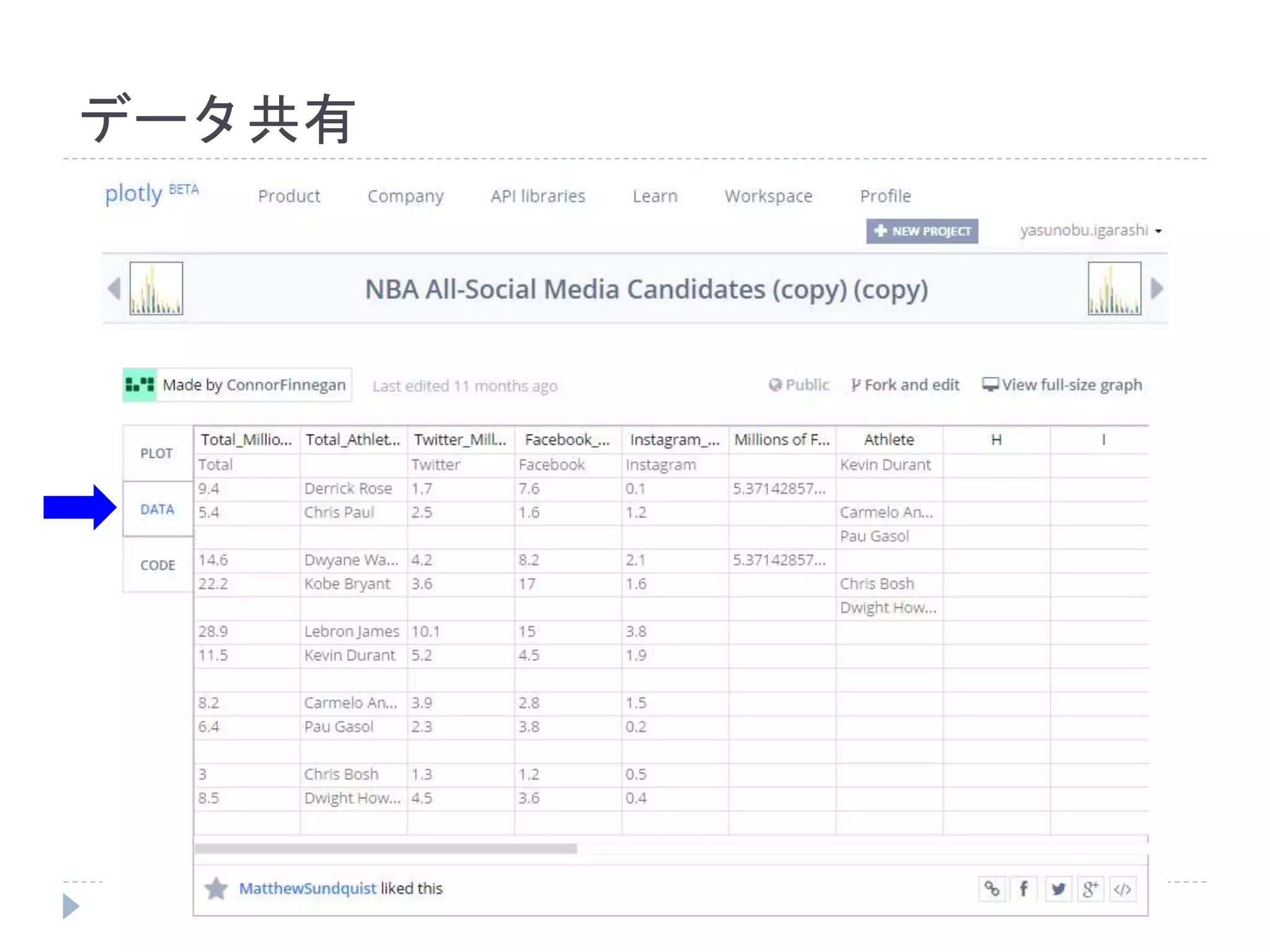The width and height of the screenshot is (1270, 952).
Task: Switch to the CODE tab
Action: click(158, 565)
